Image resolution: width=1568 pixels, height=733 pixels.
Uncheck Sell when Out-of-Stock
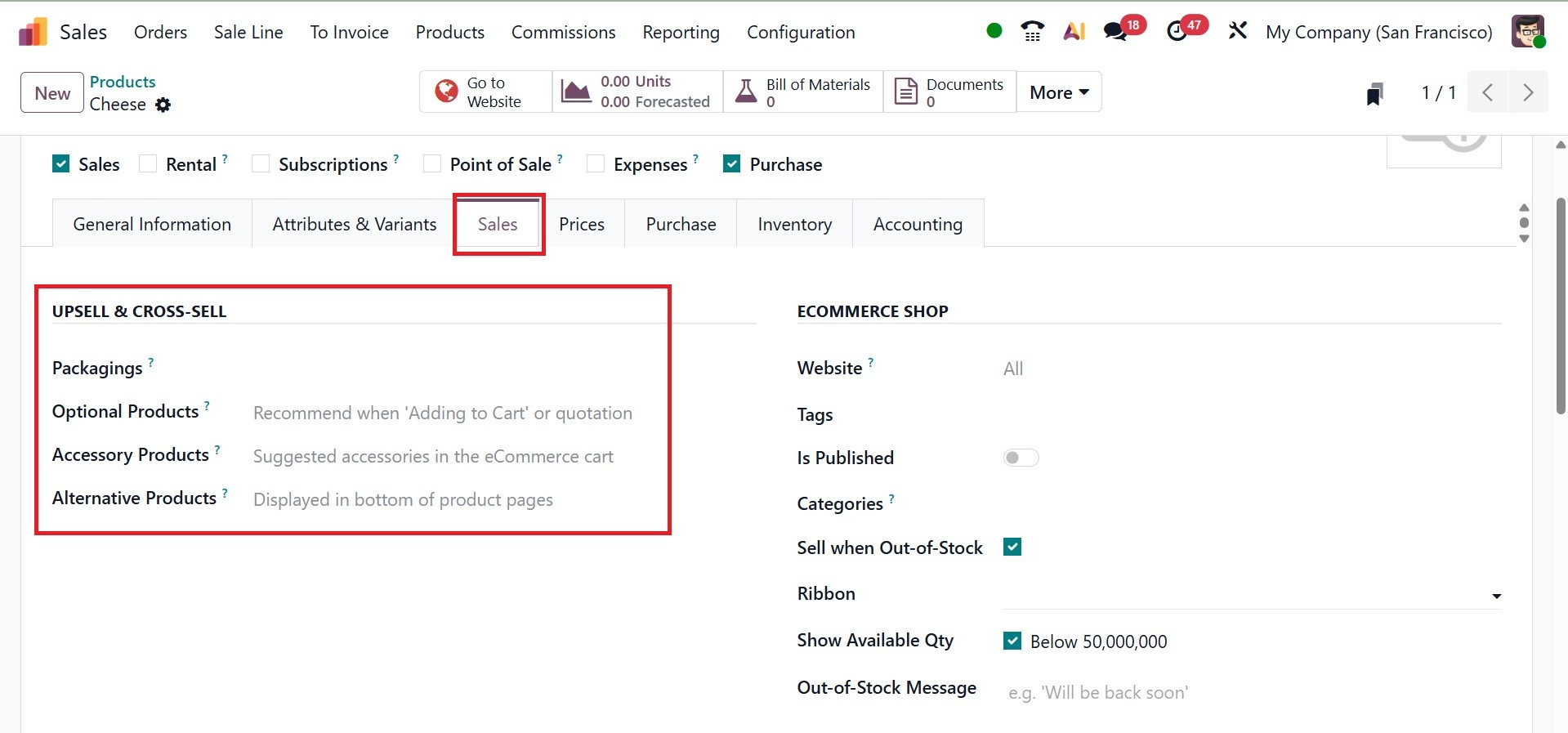tap(1012, 548)
